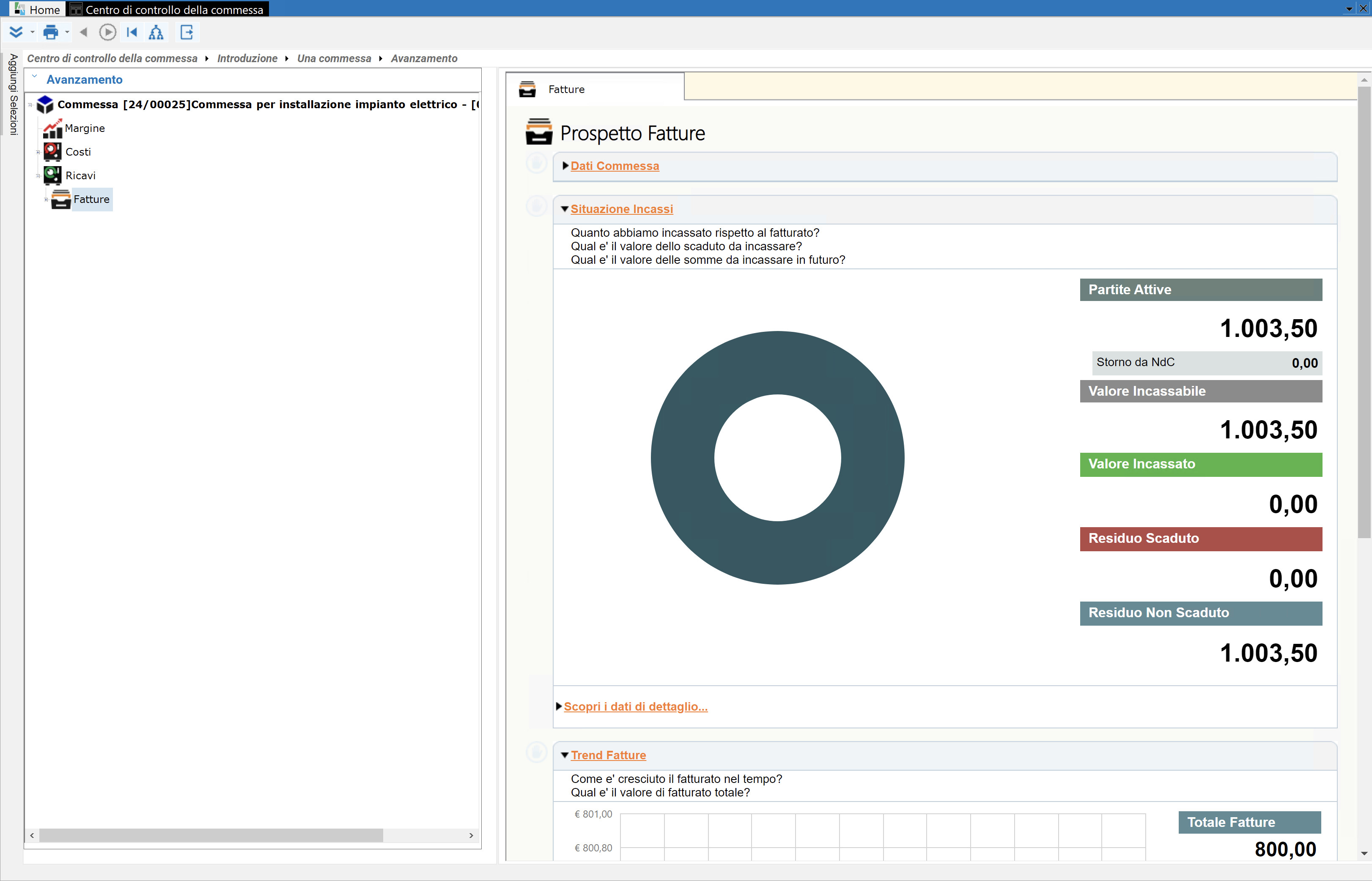The width and height of the screenshot is (1372, 881).
Task: Expand the Dati Commessa section
Action: pos(615,166)
